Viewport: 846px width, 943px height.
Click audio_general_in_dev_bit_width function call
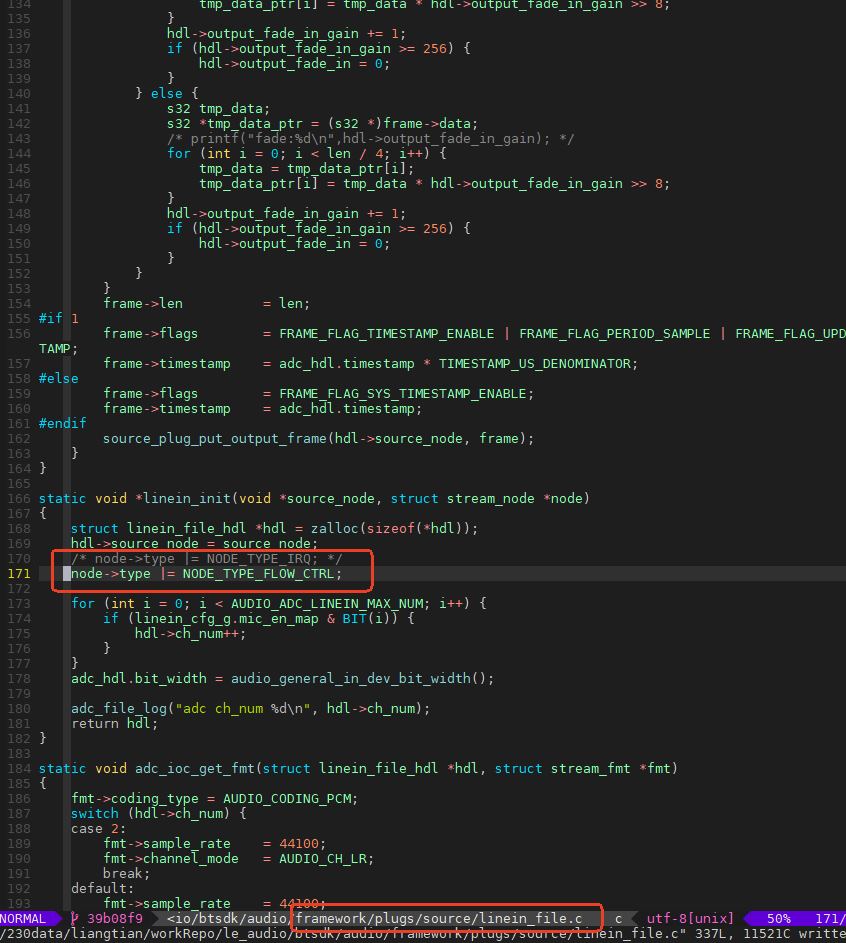(362, 678)
